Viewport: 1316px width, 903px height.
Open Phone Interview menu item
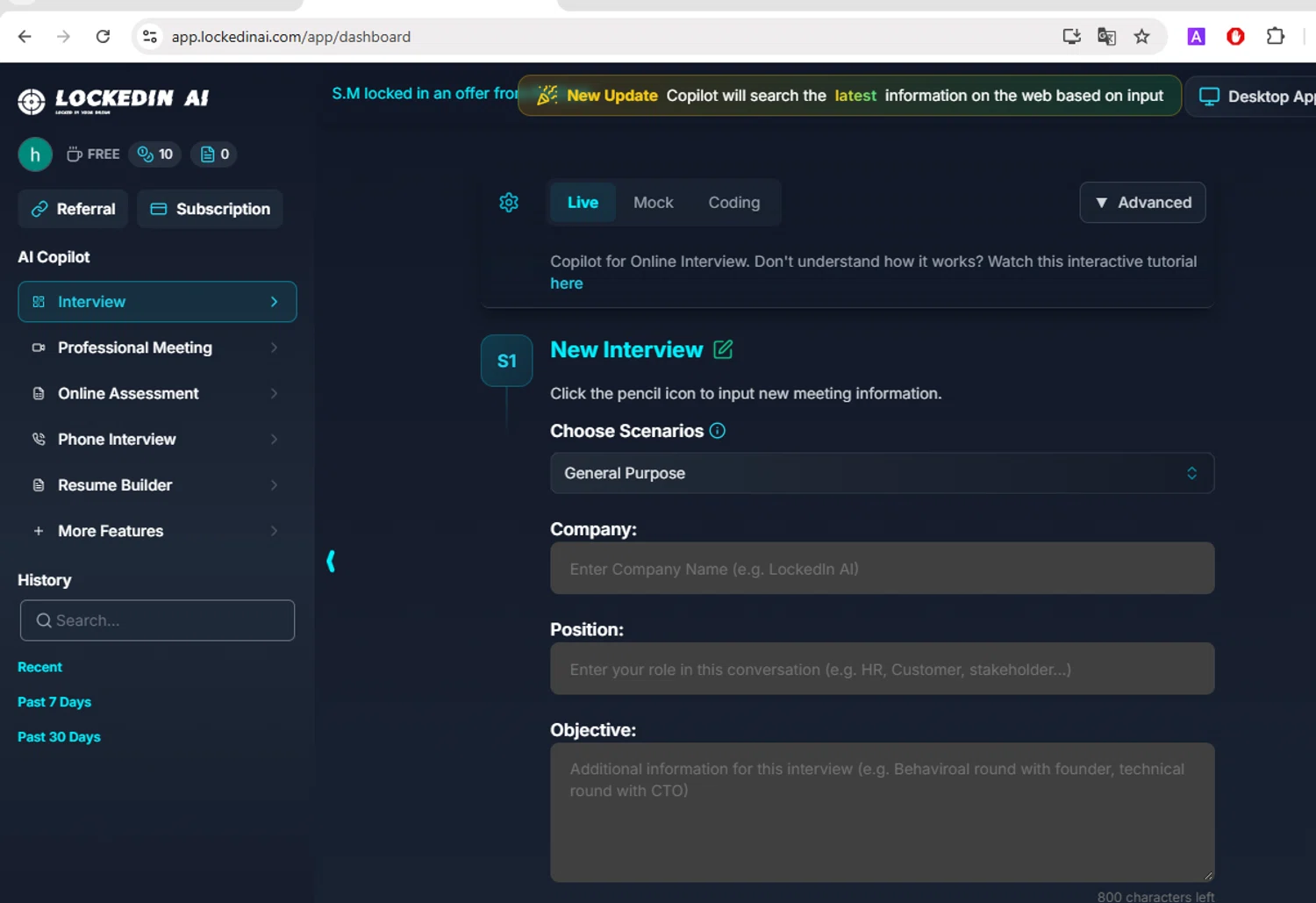click(157, 439)
